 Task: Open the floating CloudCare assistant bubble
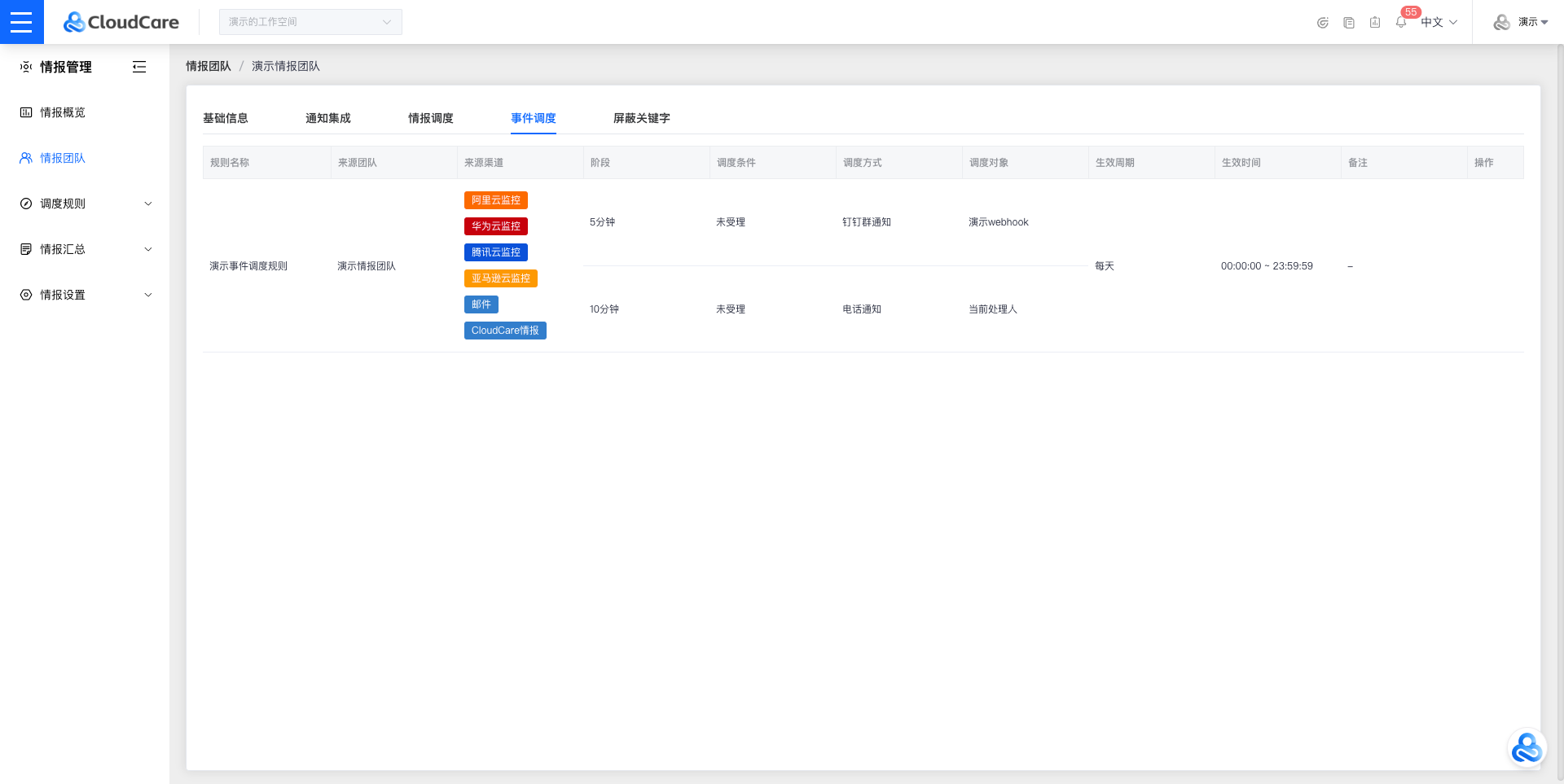pyautogui.click(x=1527, y=748)
